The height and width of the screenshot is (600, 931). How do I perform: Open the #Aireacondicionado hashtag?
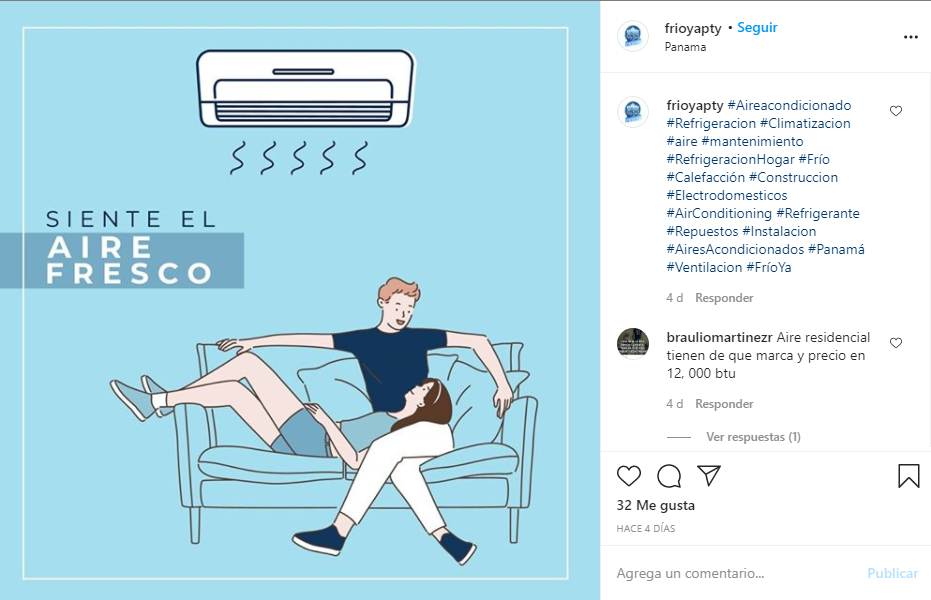789,105
